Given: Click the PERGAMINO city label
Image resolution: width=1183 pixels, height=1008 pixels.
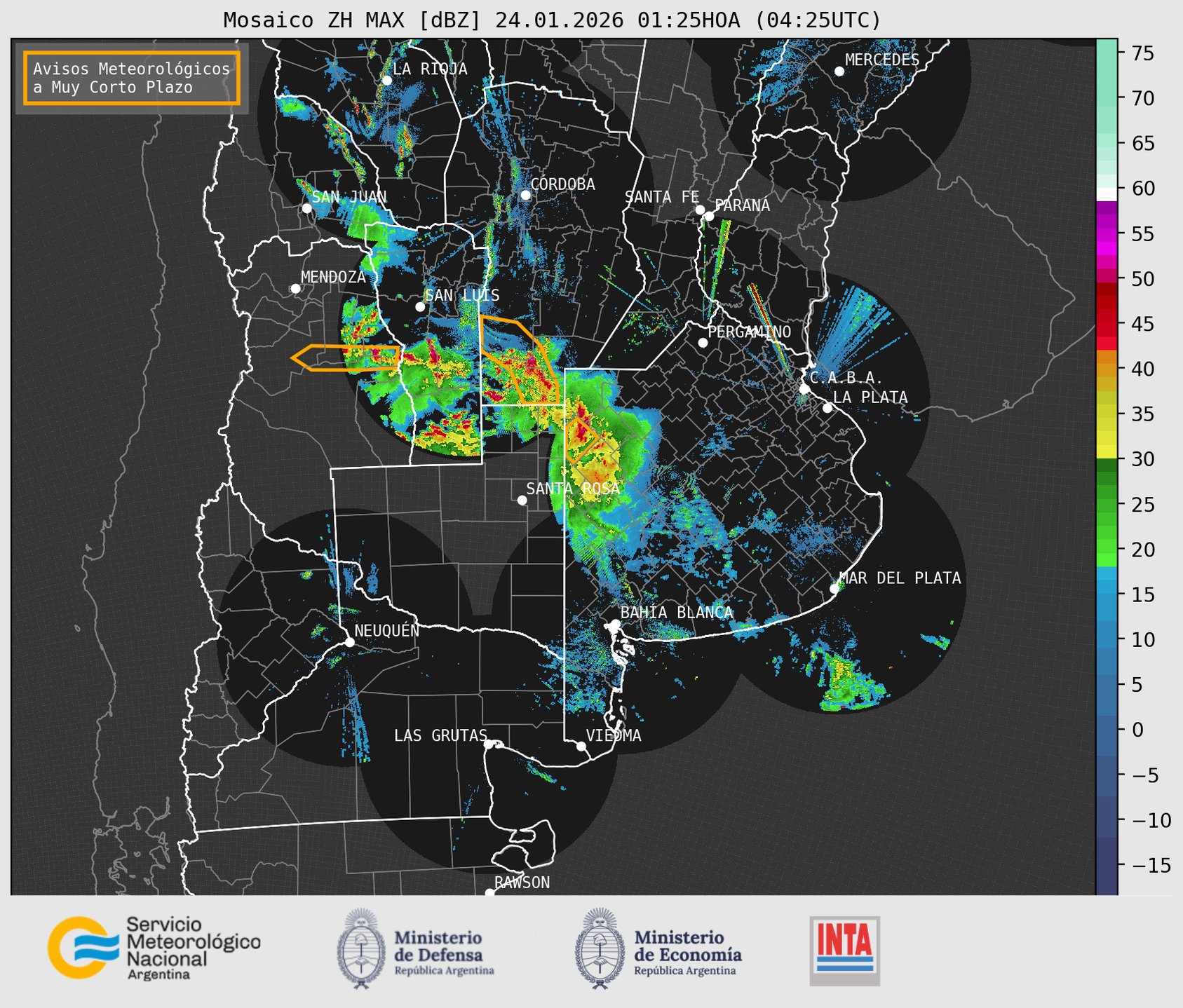Looking at the screenshot, I should pos(750,332).
